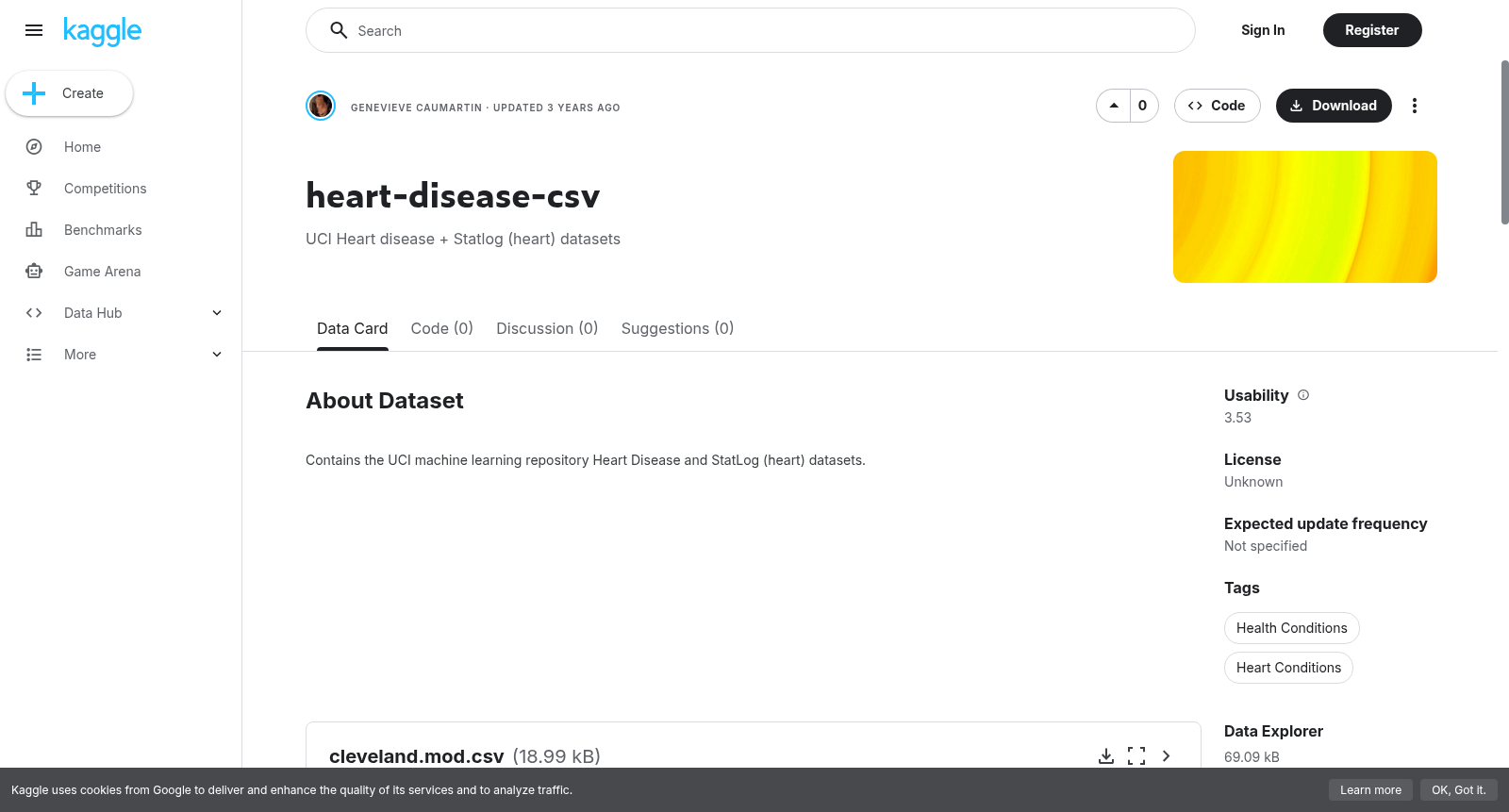
Task: Click the Data Explorer heading
Action: pyautogui.click(x=1273, y=731)
